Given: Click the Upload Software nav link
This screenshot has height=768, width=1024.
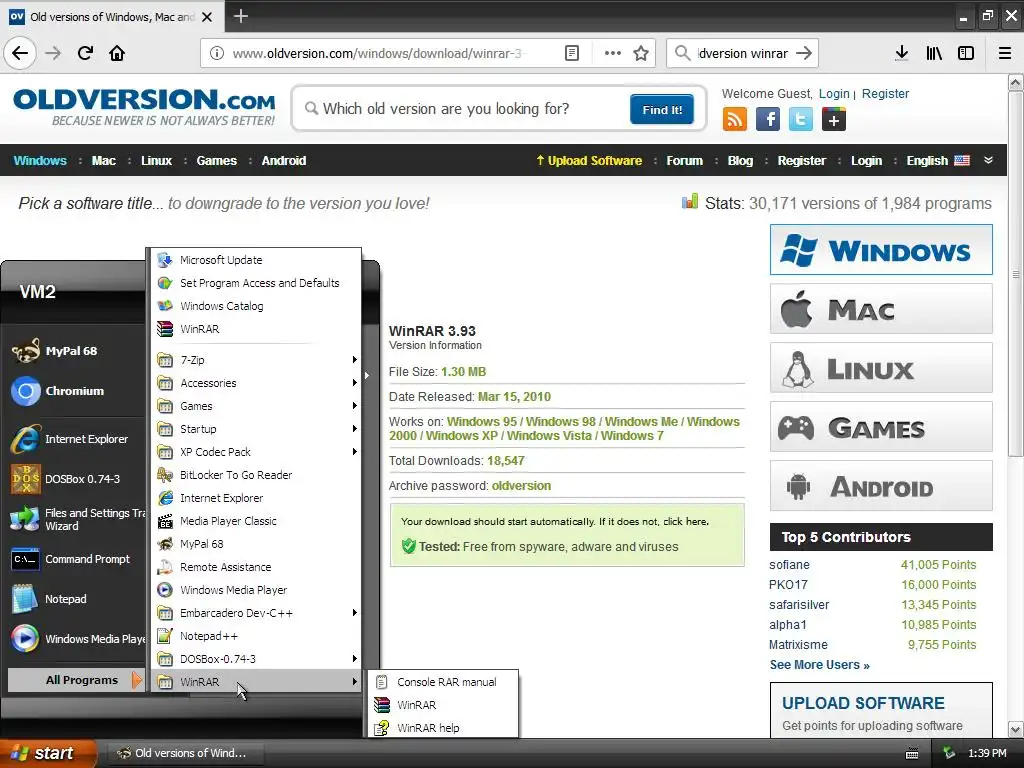Looking at the screenshot, I should point(588,160).
